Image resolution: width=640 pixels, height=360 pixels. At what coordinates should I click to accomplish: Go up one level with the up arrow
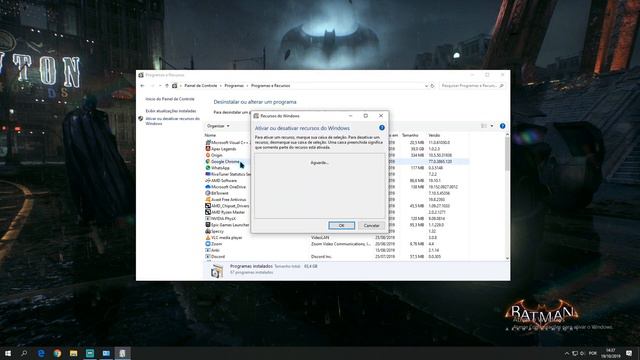[167, 86]
